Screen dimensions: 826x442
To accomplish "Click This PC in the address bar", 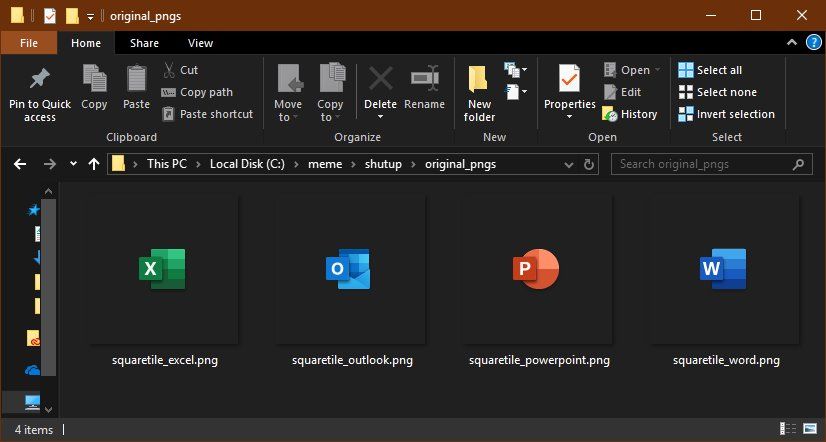I will click(167, 164).
